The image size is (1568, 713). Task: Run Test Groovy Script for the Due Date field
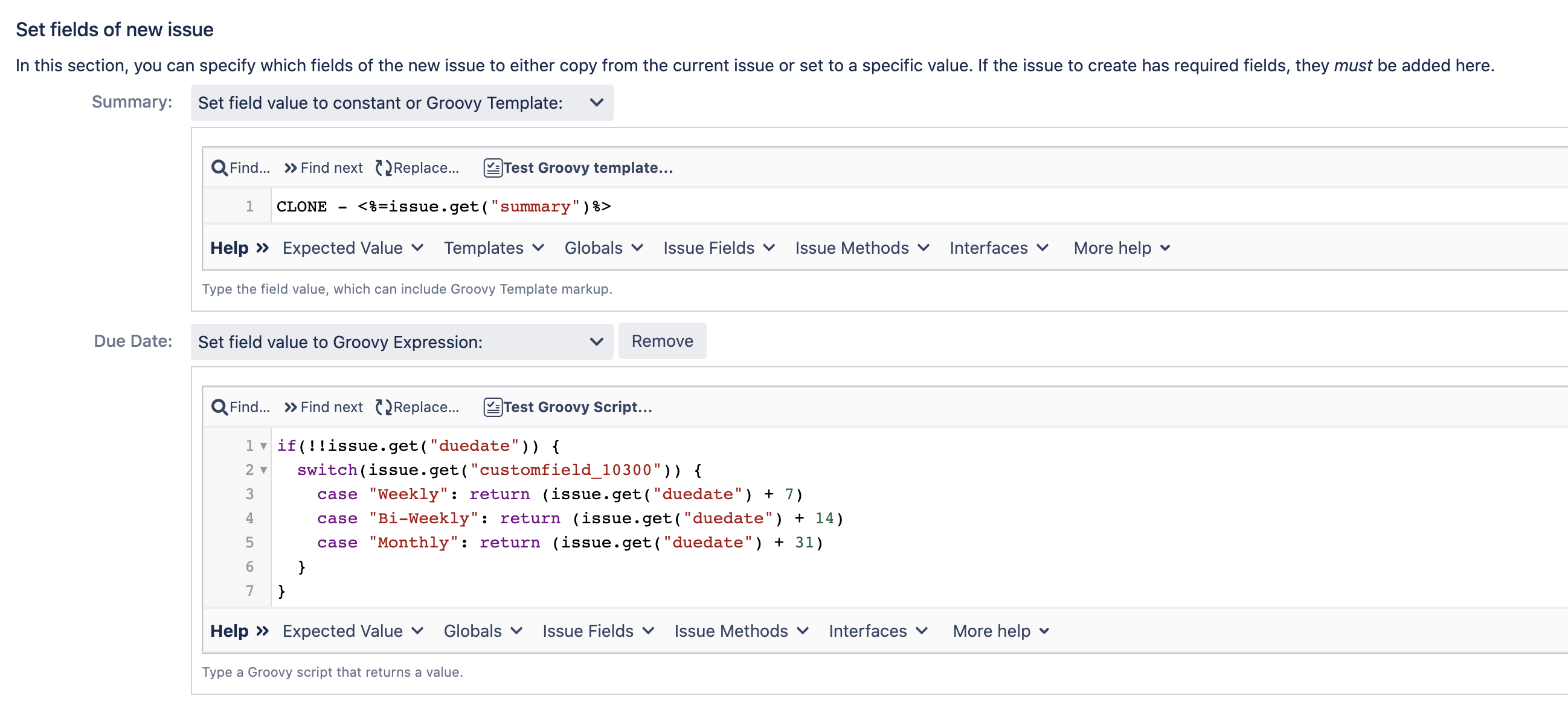coord(569,407)
